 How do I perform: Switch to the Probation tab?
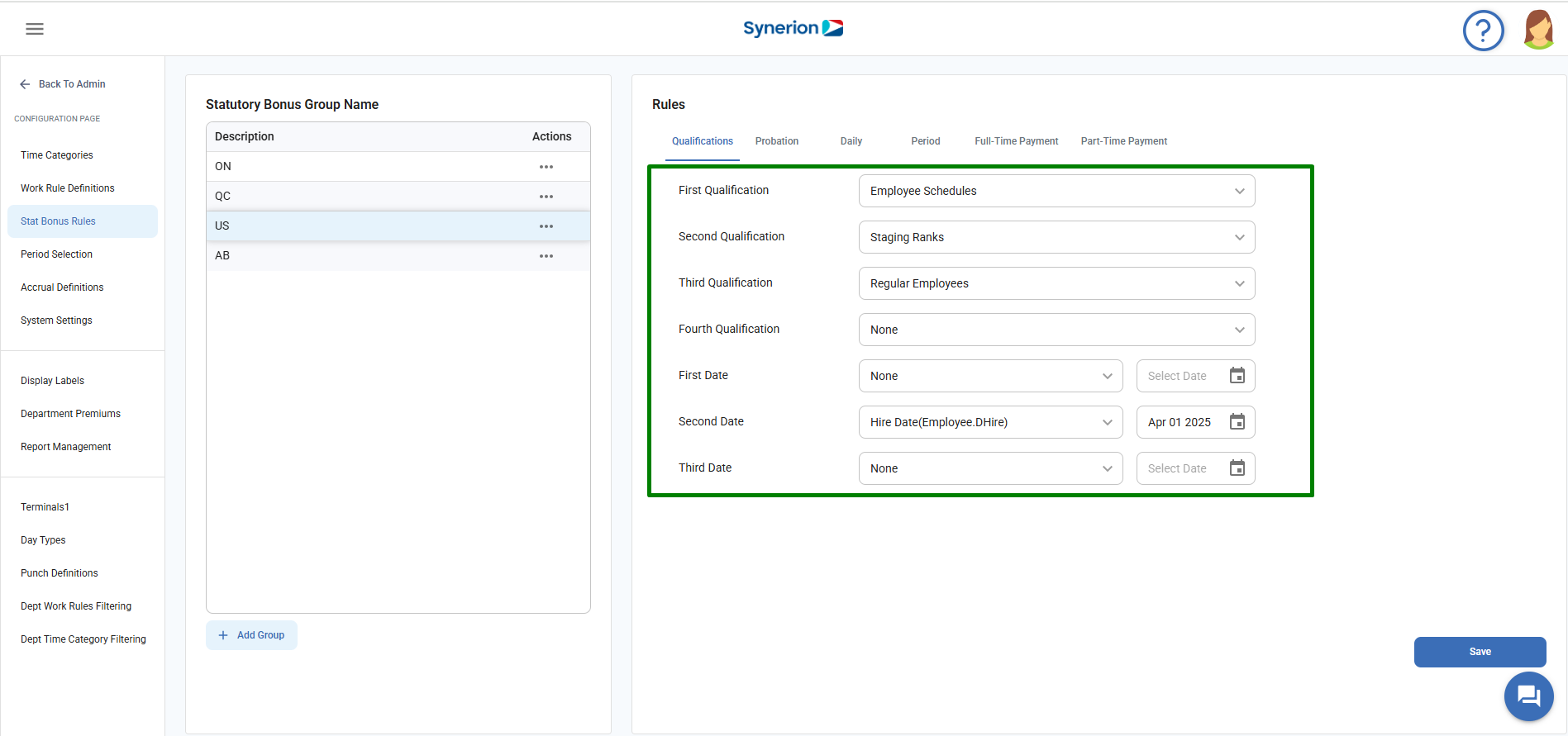[777, 141]
